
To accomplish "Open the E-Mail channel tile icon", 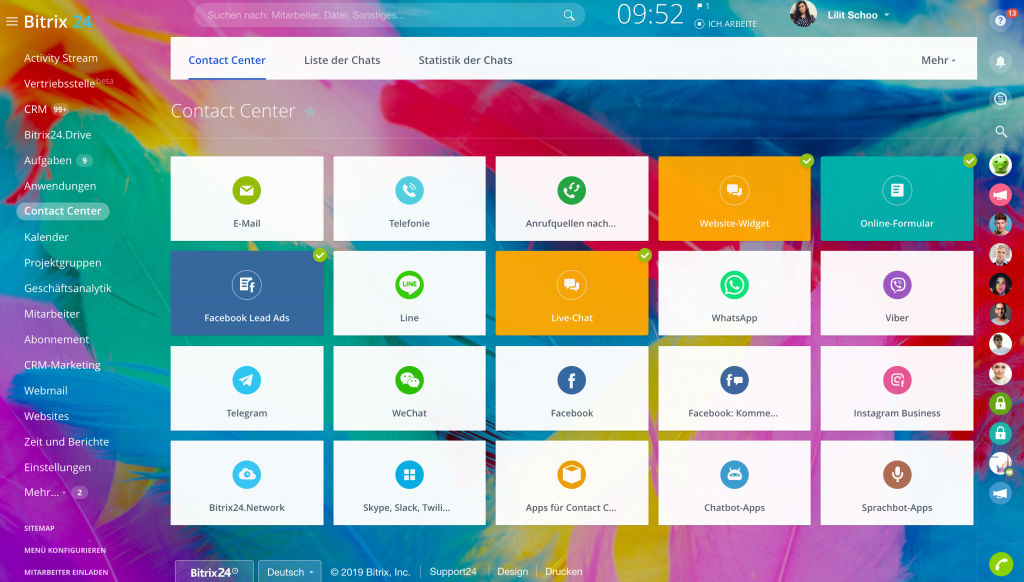I will point(246,190).
